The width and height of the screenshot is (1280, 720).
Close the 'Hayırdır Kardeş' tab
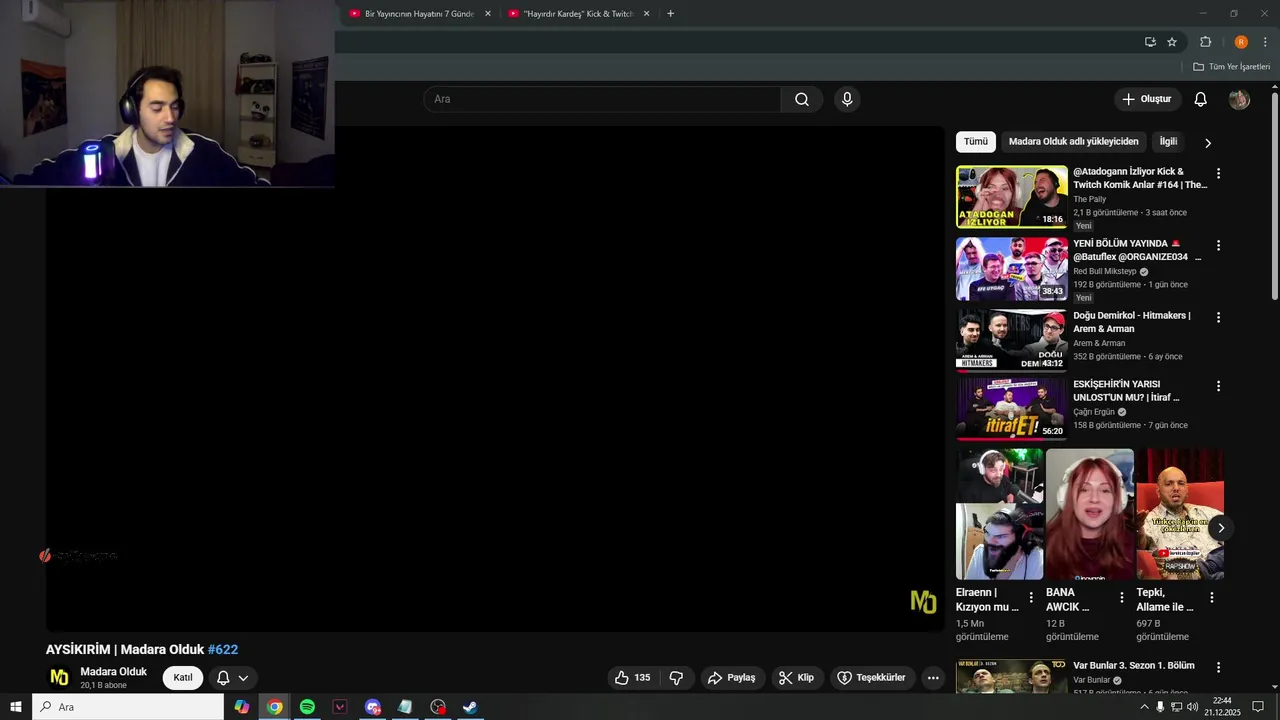click(646, 14)
